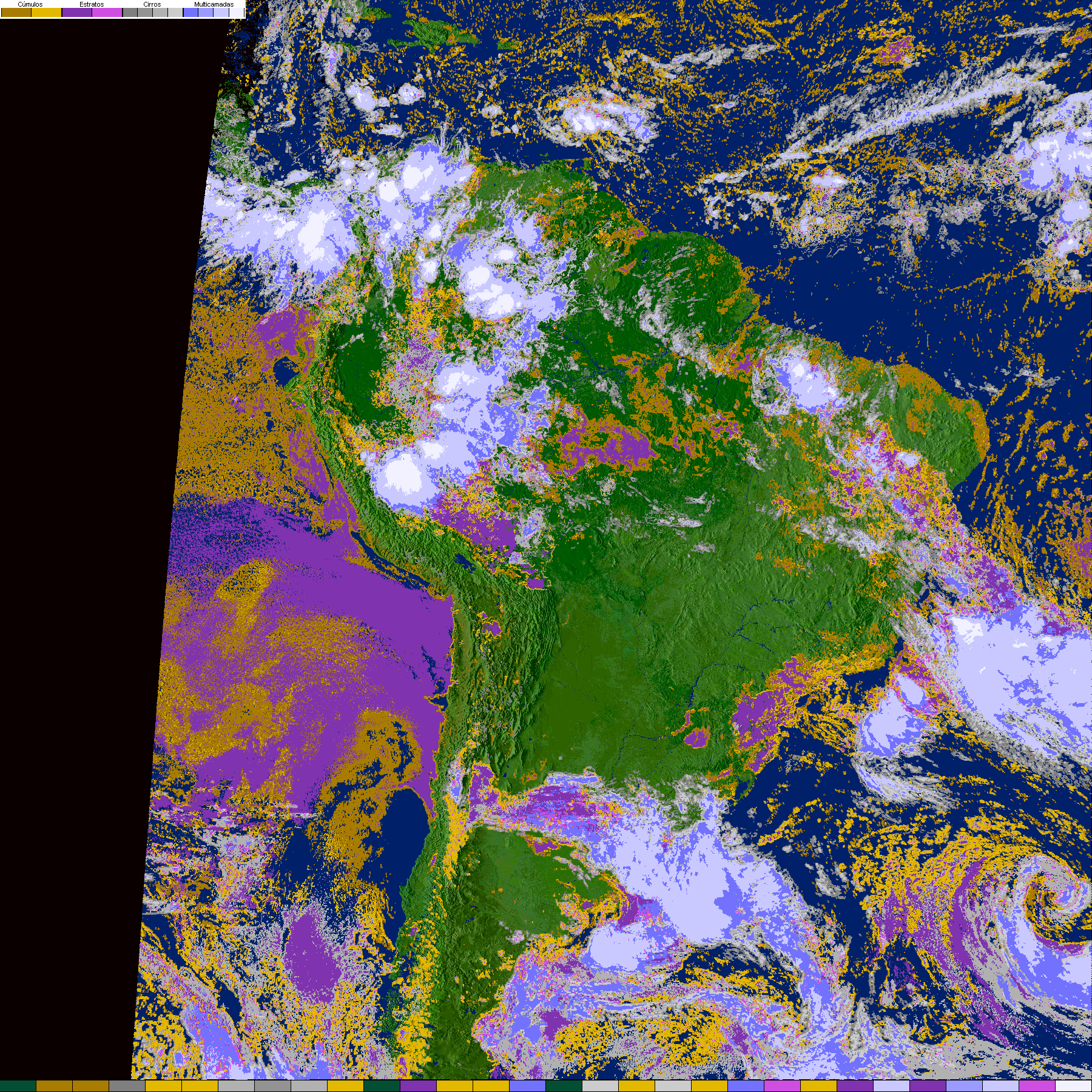This screenshot has height=1092, width=1092.
Task: Select the magenta Estratos legend swatch
Action: 107,12
